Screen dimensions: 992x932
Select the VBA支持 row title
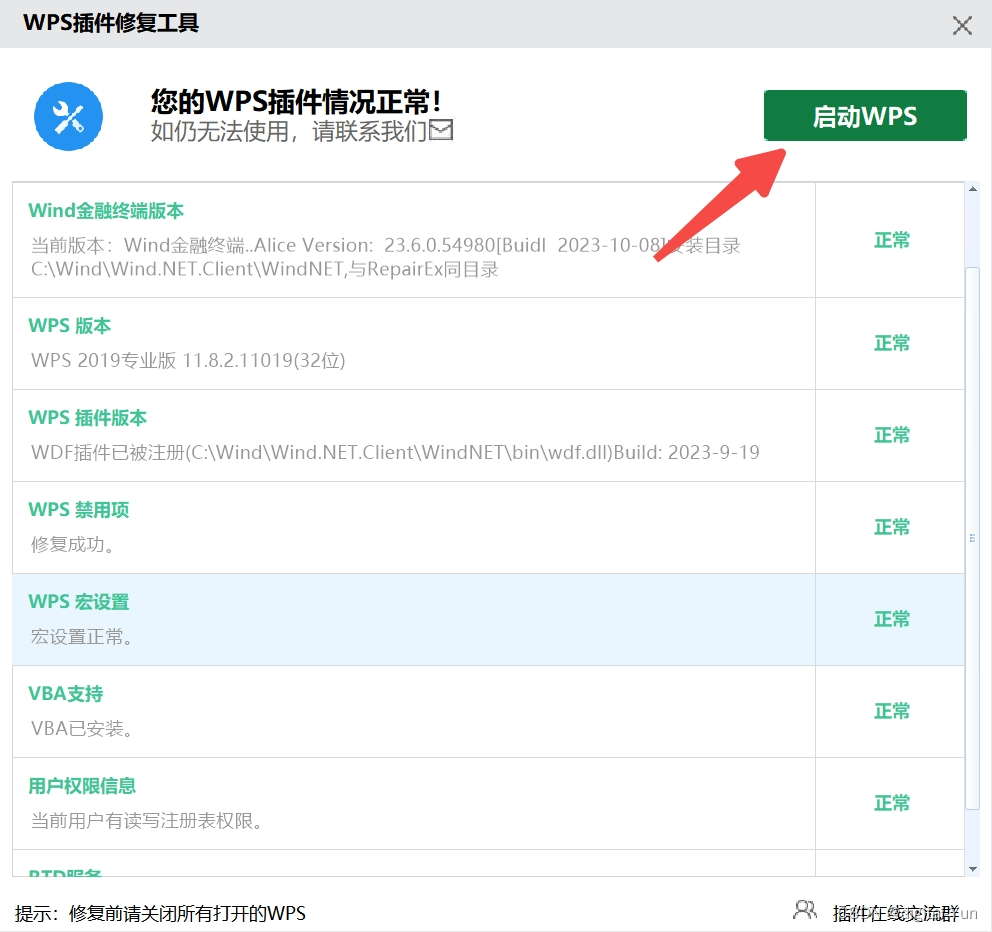click(66, 693)
